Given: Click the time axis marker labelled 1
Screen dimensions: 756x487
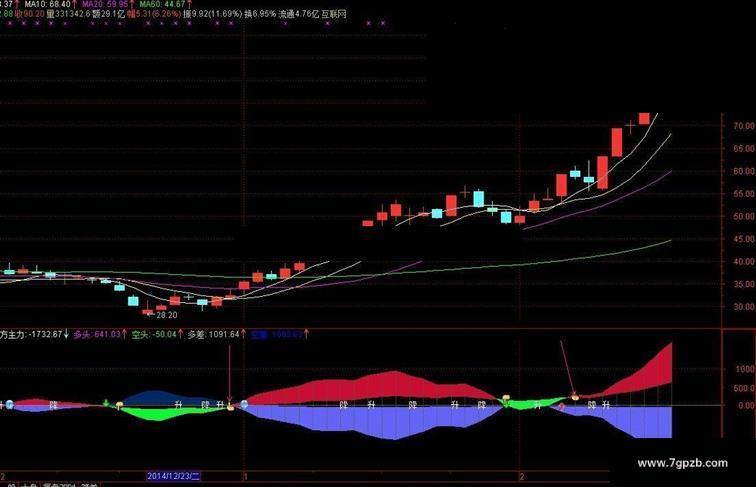Looking at the screenshot, I should click(245, 477).
